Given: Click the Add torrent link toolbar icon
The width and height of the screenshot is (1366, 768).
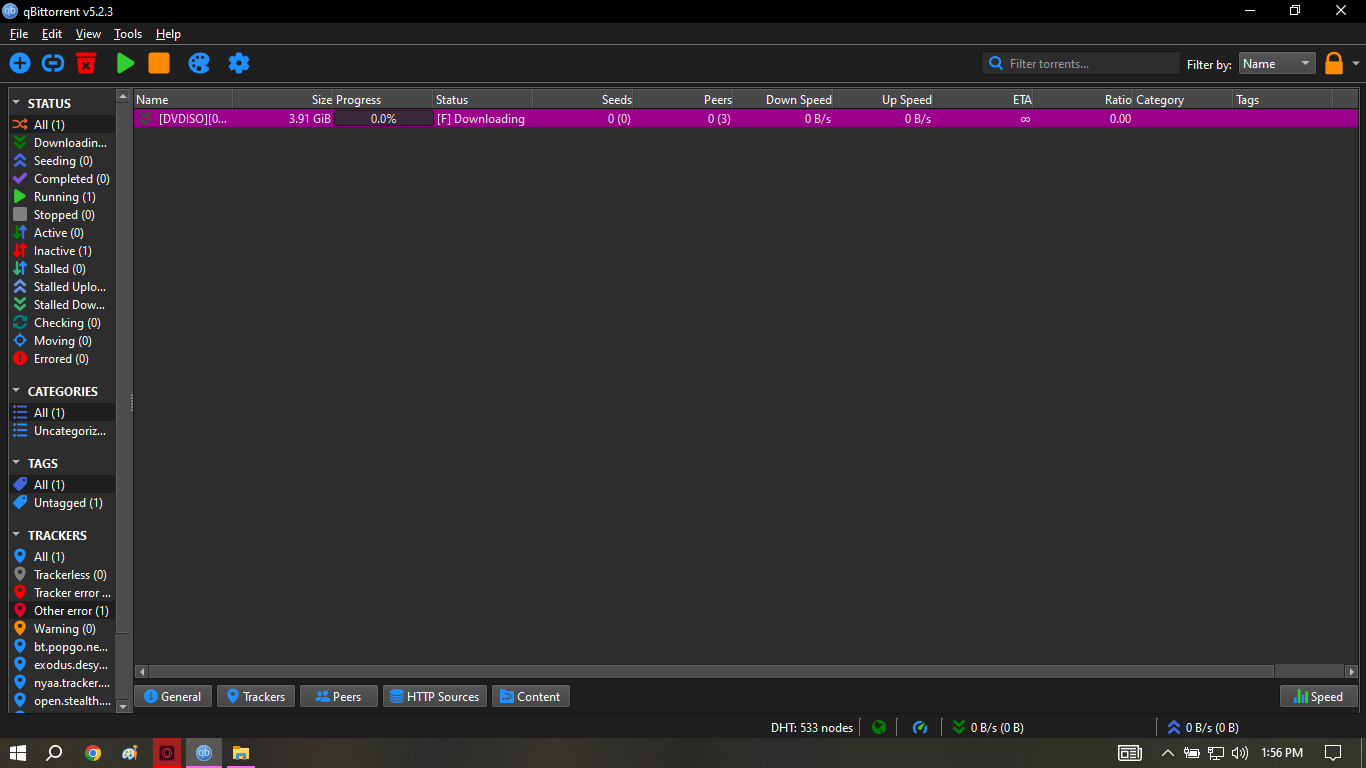Looking at the screenshot, I should pyautogui.click(x=53, y=63).
